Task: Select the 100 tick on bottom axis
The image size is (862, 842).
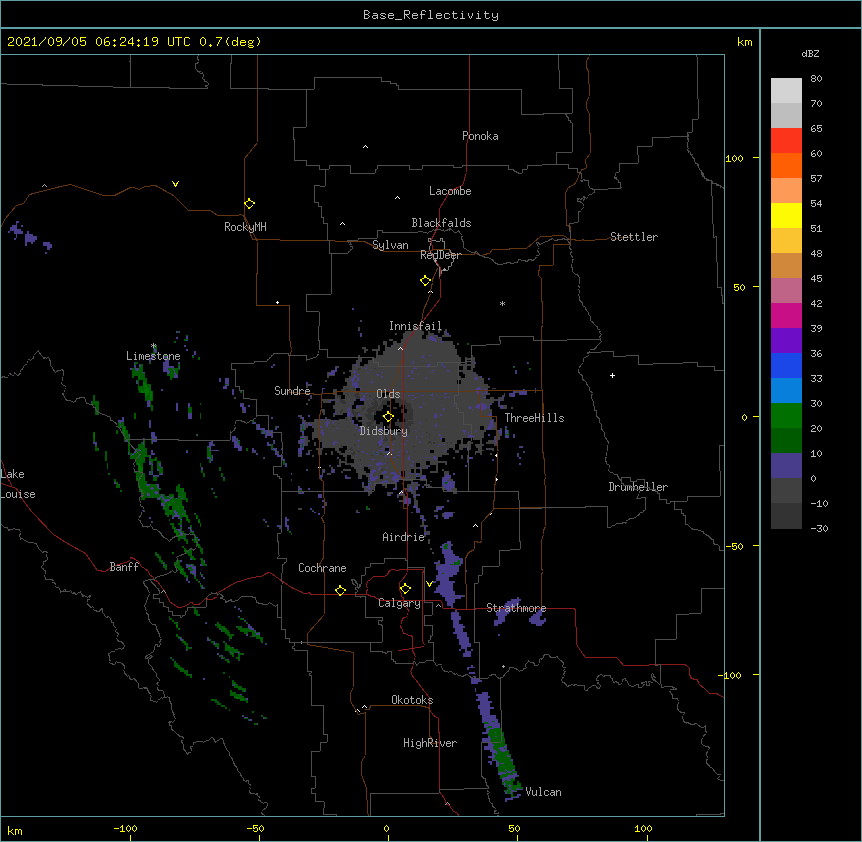Action: (x=643, y=829)
